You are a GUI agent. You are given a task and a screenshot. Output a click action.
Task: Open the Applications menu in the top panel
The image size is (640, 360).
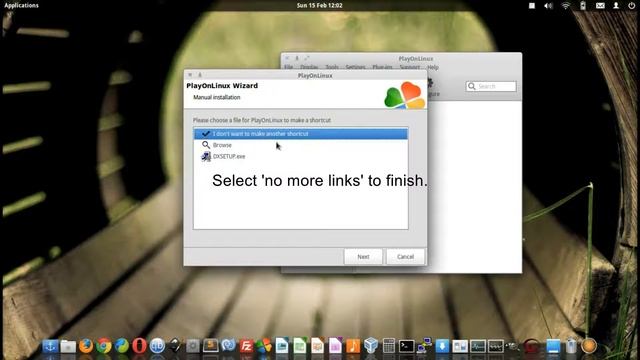21,5
